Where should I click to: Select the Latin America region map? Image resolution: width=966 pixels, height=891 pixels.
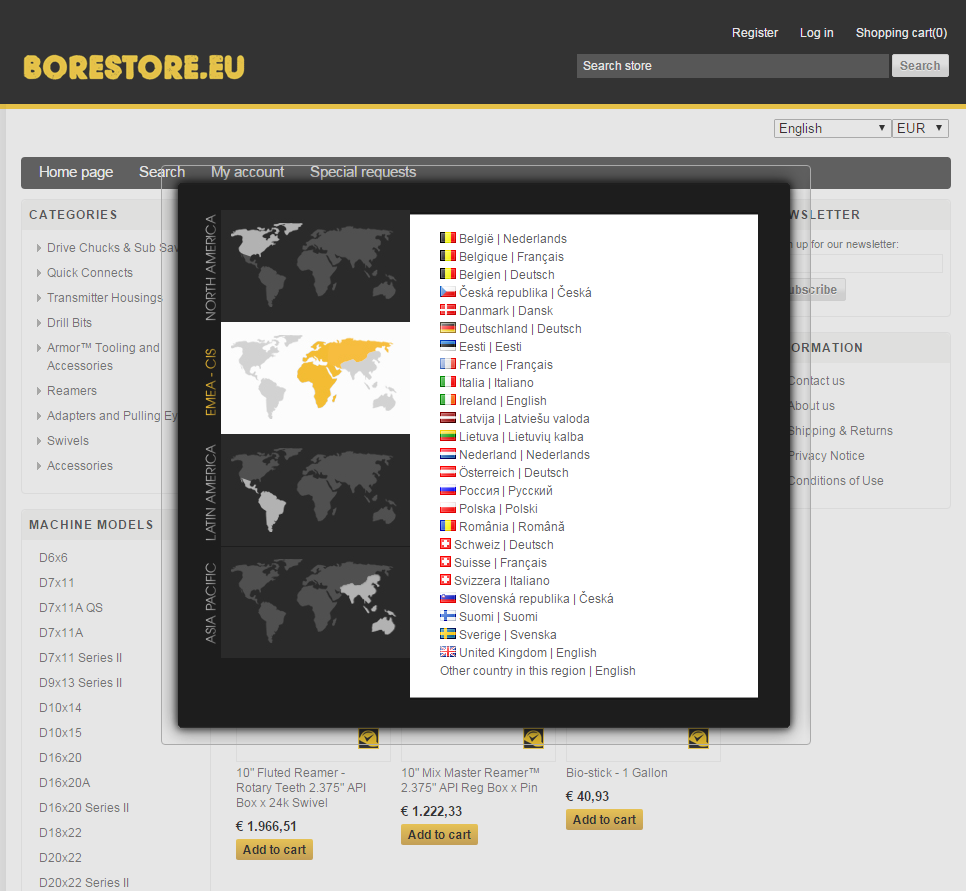pyautogui.click(x=315, y=490)
